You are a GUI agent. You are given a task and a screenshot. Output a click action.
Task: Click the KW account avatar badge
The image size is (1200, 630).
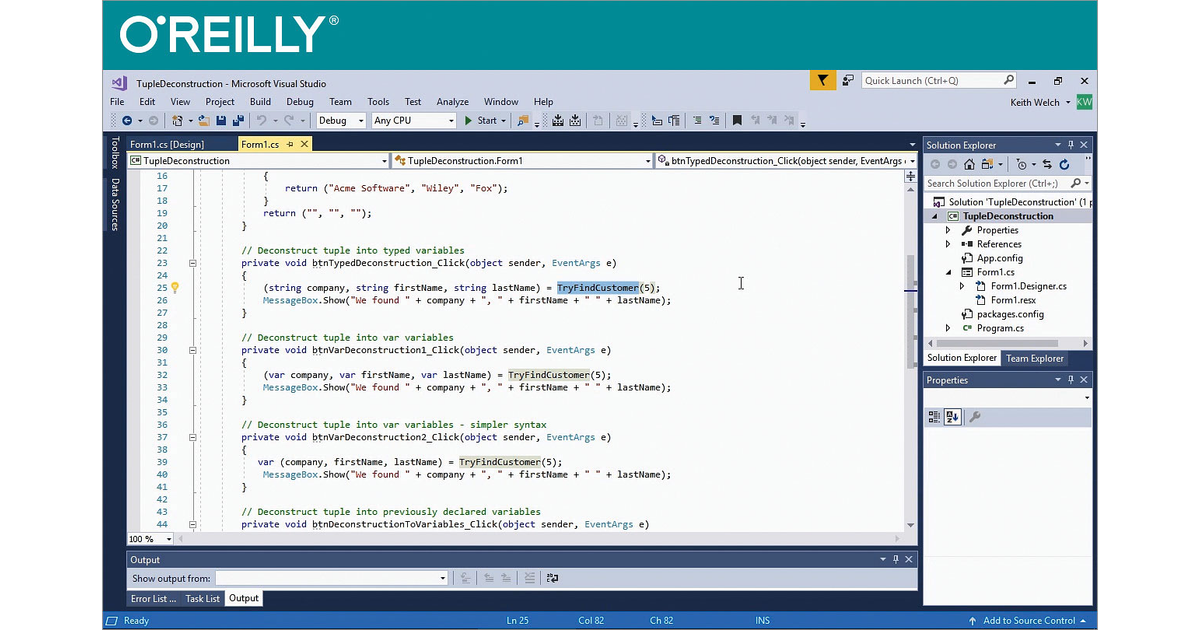pos(1085,102)
